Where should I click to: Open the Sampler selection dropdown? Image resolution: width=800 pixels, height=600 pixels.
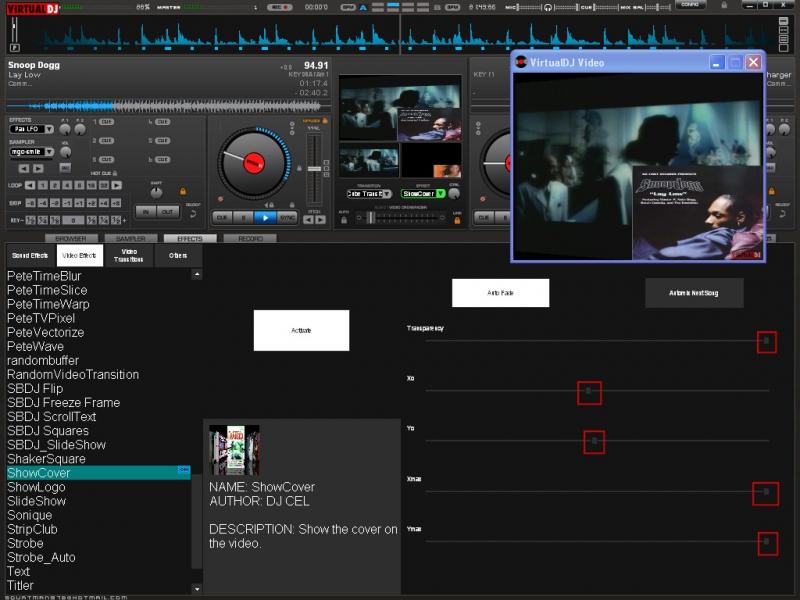(x=49, y=152)
